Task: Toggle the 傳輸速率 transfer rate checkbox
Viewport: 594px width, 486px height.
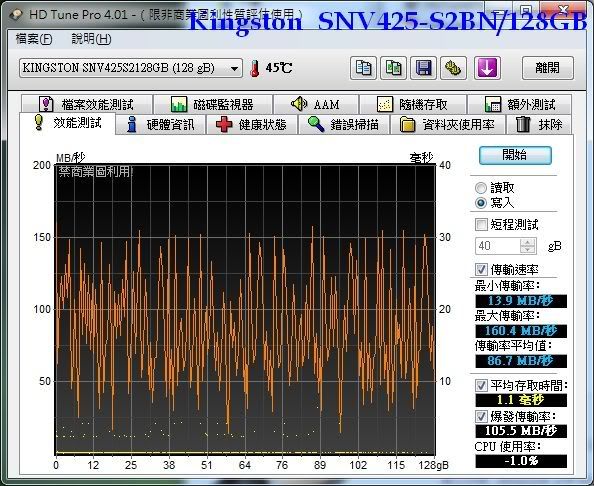Action: pyautogui.click(x=481, y=269)
